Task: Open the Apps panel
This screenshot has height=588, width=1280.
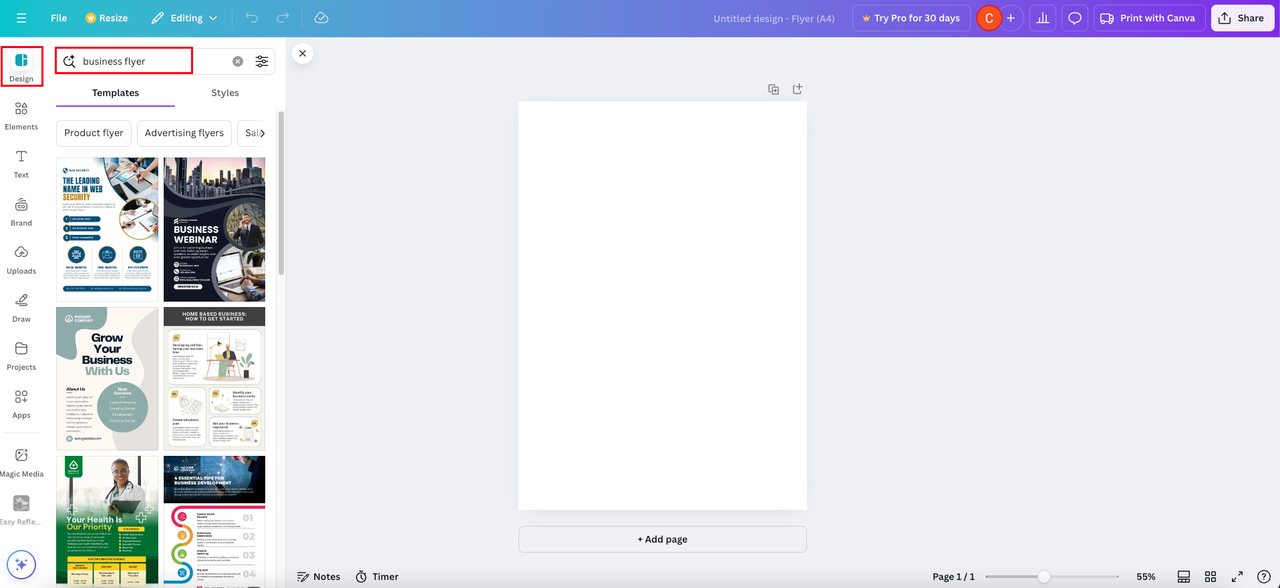Action: click(21, 403)
